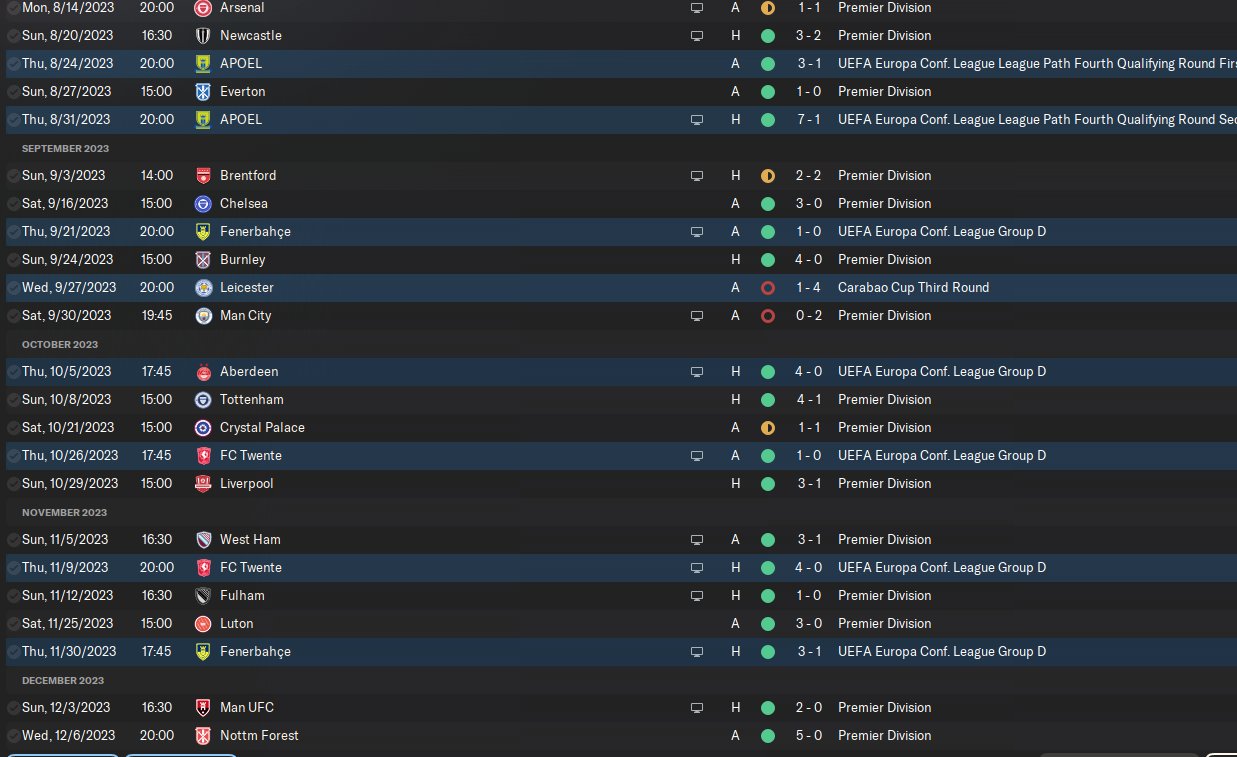Open the Brentford club badge icon
The image size is (1237, 757).
(203, 175)
